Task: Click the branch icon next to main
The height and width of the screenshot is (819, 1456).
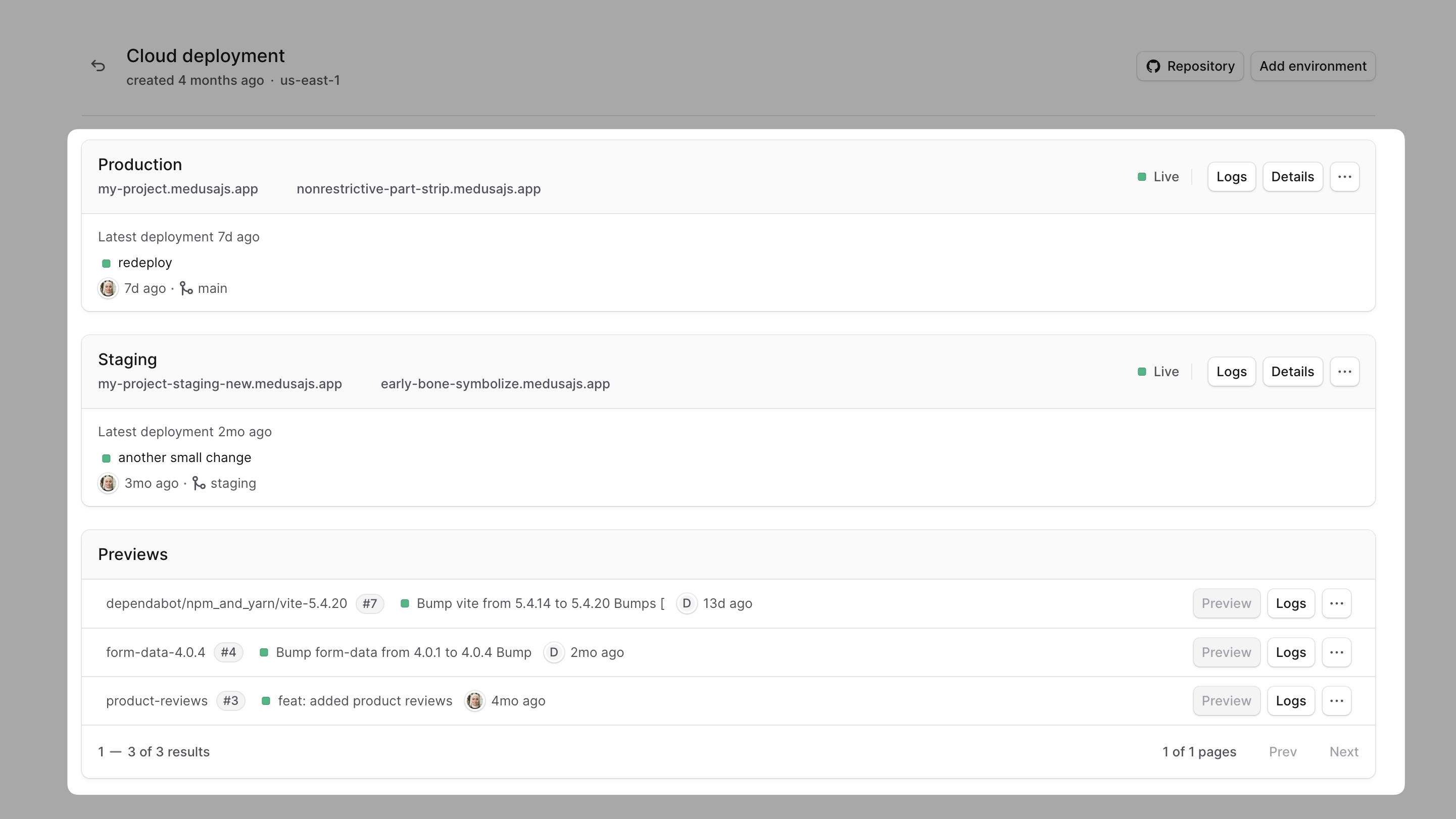Action: 186,288
